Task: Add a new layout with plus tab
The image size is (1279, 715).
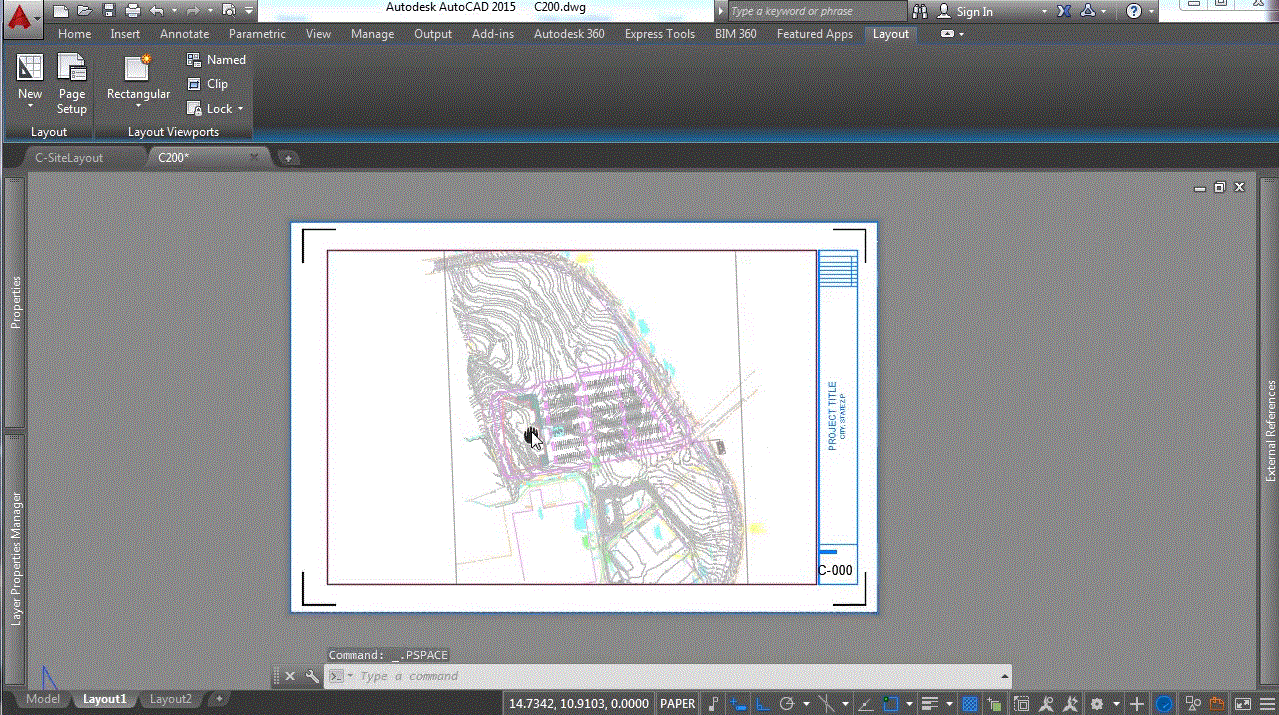Action: 219,699
